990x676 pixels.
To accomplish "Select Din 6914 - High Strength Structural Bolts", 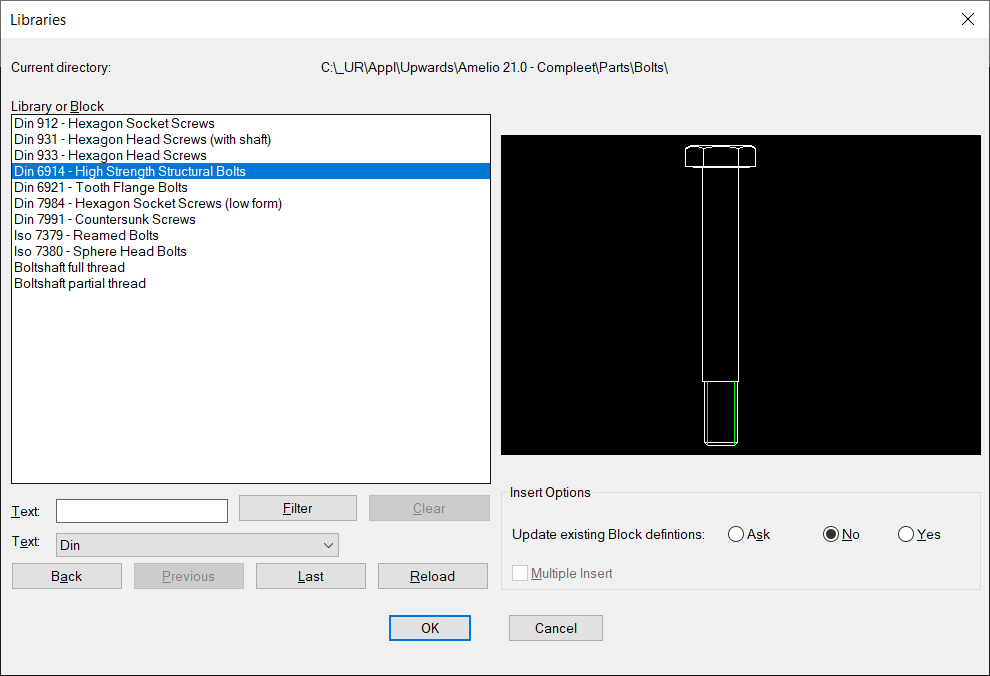I will tap(251, 172).
